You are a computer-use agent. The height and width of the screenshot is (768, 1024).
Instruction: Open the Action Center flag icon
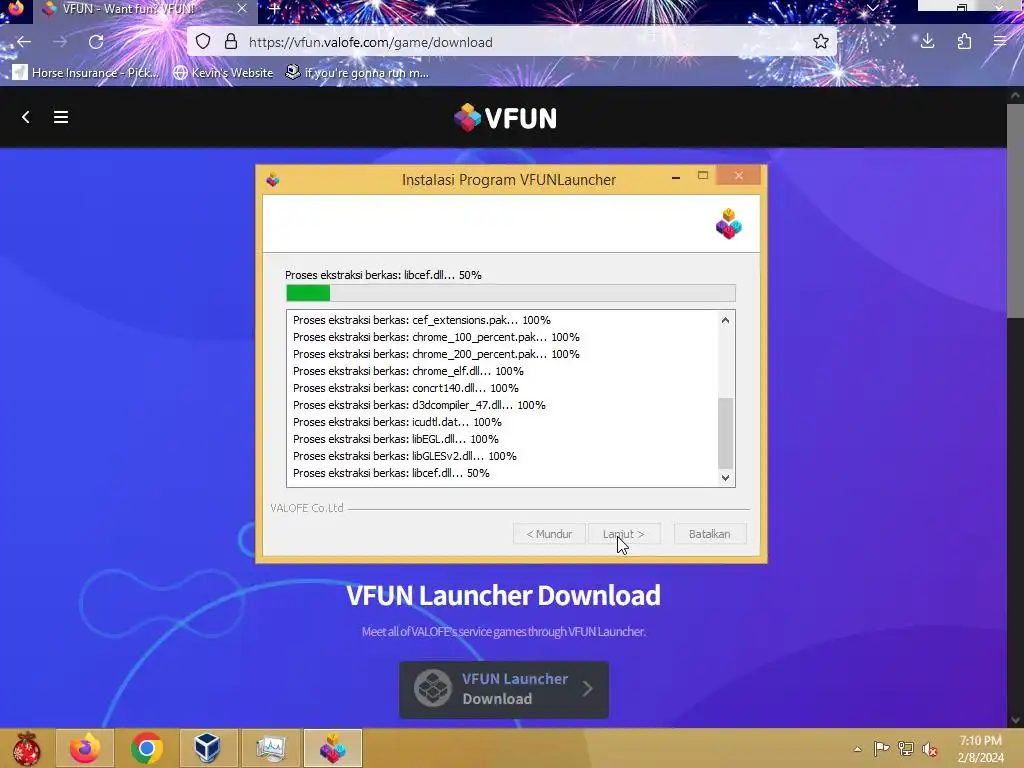(881, 748)
